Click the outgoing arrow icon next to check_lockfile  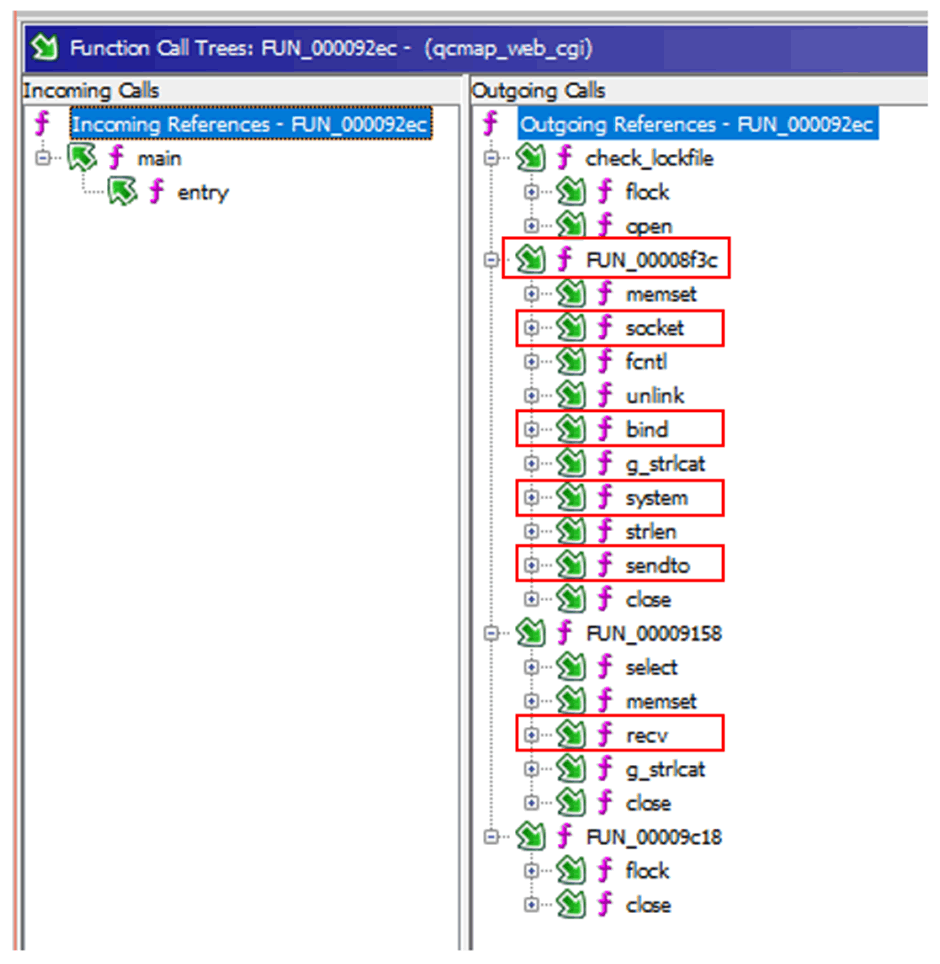click(x=530, y=158)
